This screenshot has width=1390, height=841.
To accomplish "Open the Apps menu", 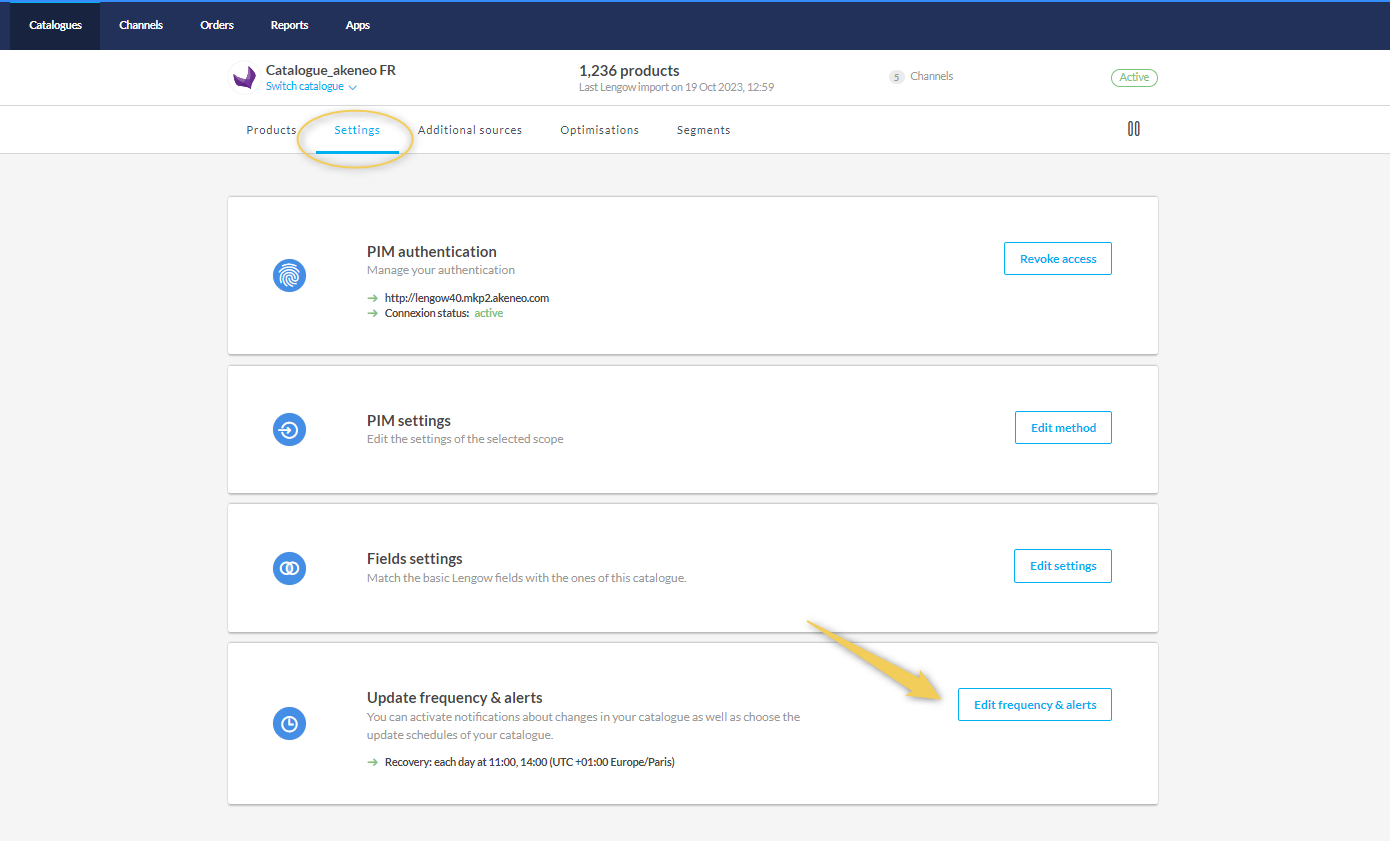I will (358, 25).
